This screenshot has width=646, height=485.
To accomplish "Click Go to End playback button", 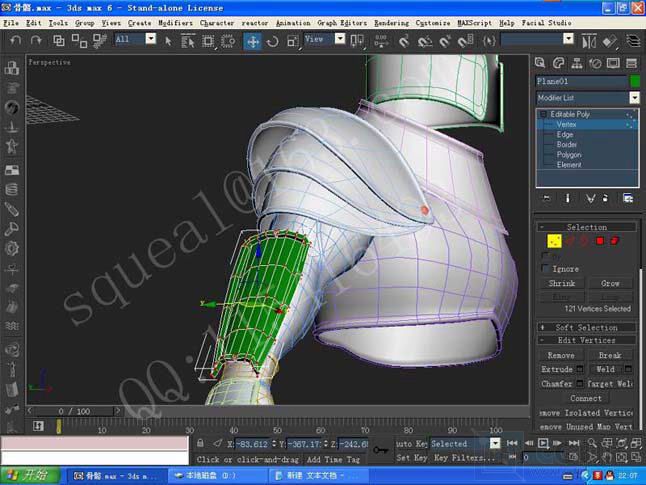I will click(574, 443).
